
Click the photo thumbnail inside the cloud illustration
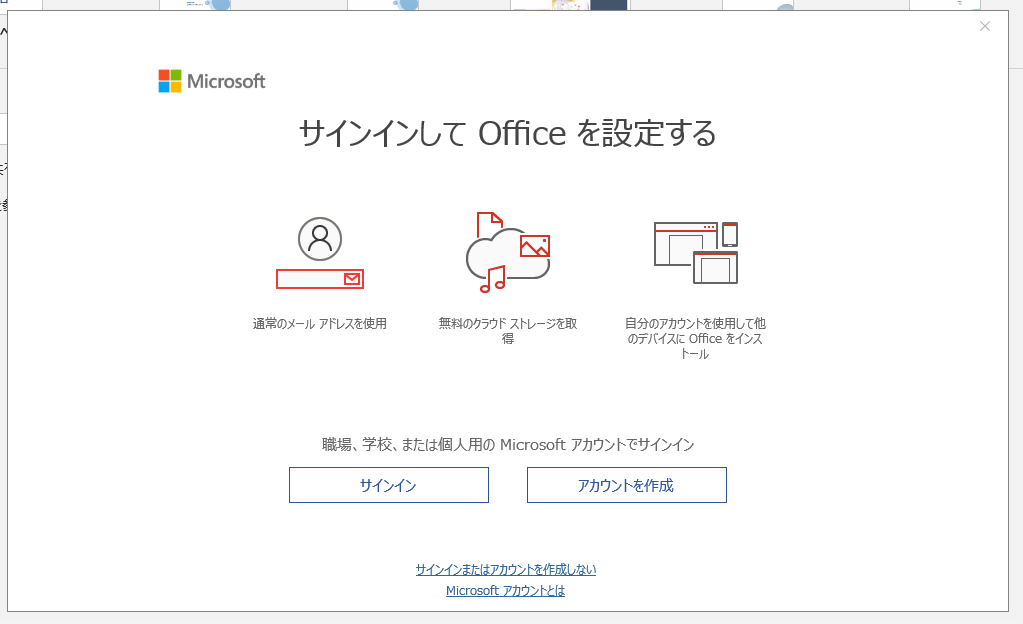[x=534, y=246]
